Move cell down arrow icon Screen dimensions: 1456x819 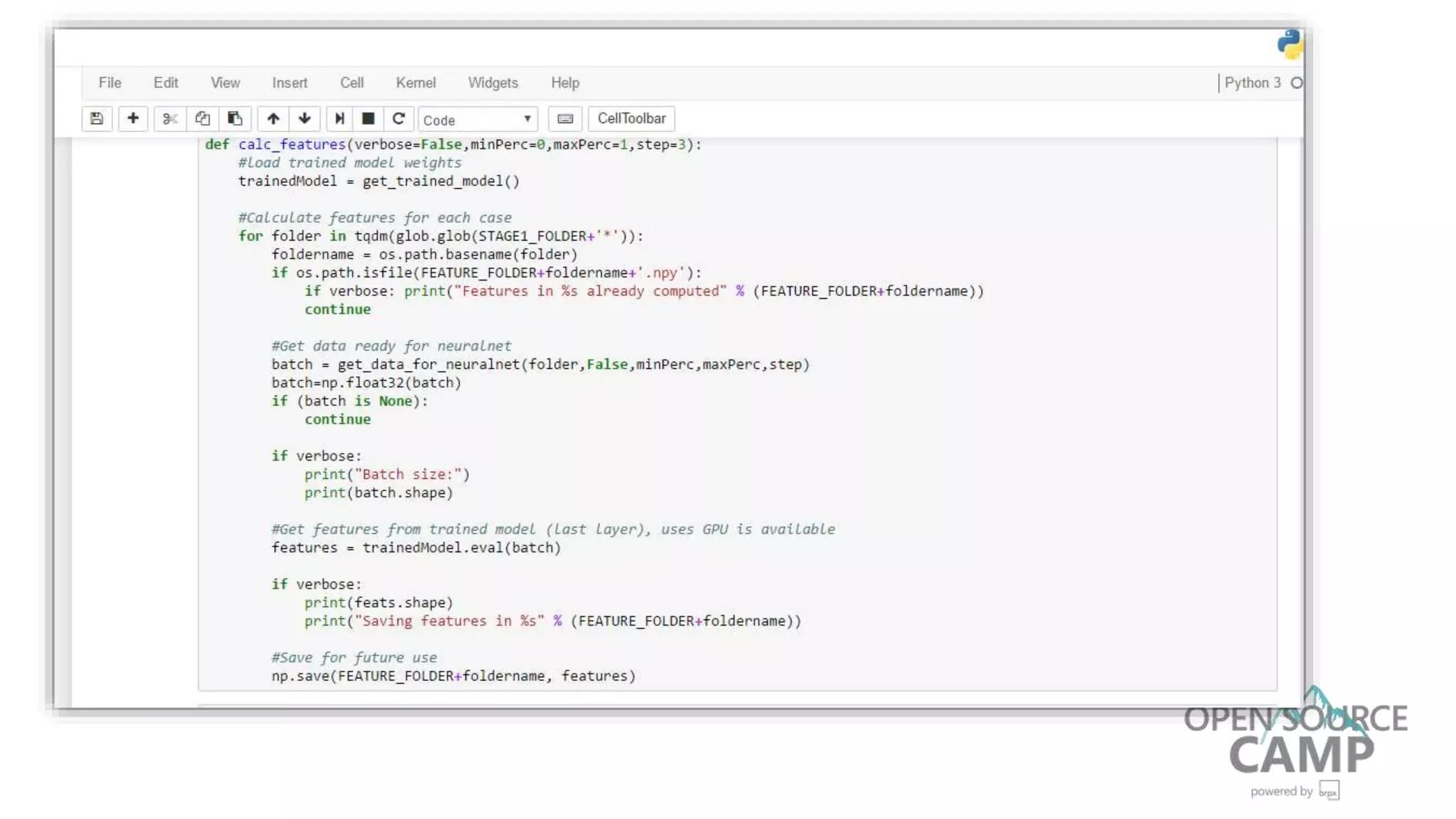coord(304,119)
